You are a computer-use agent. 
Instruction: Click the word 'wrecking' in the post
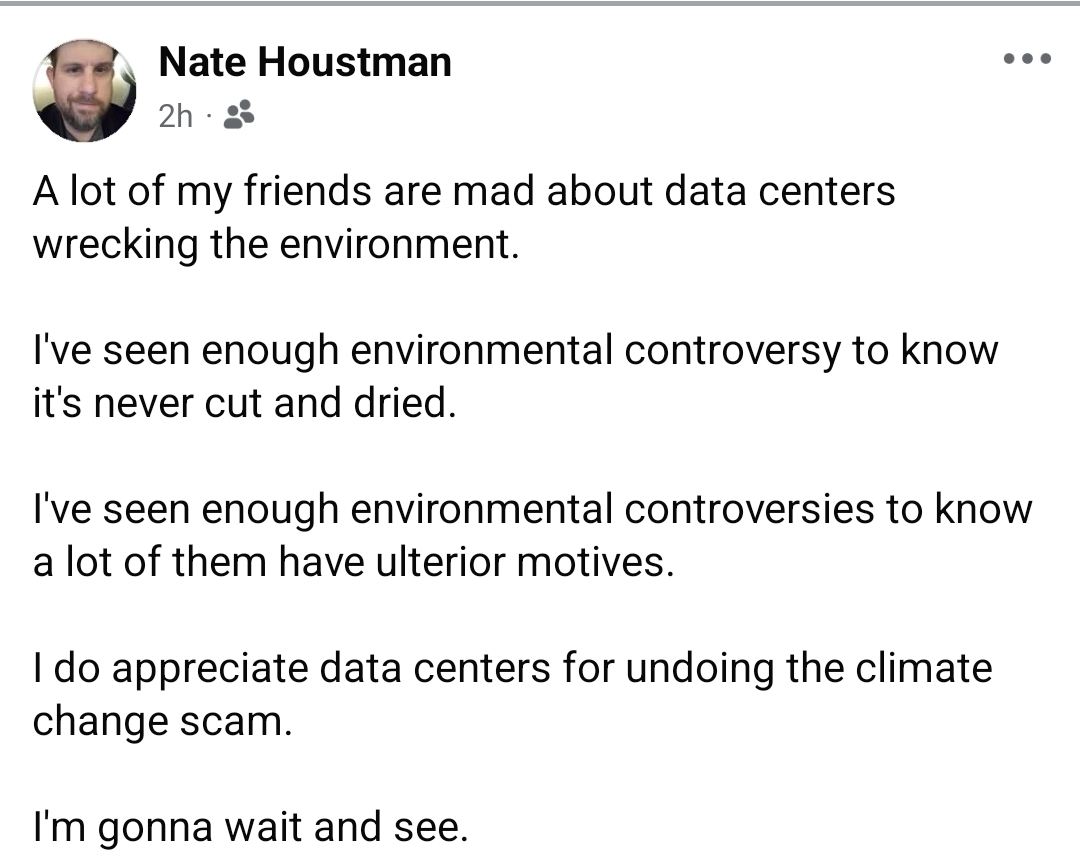pyautogui.click(x=116, y=245)
